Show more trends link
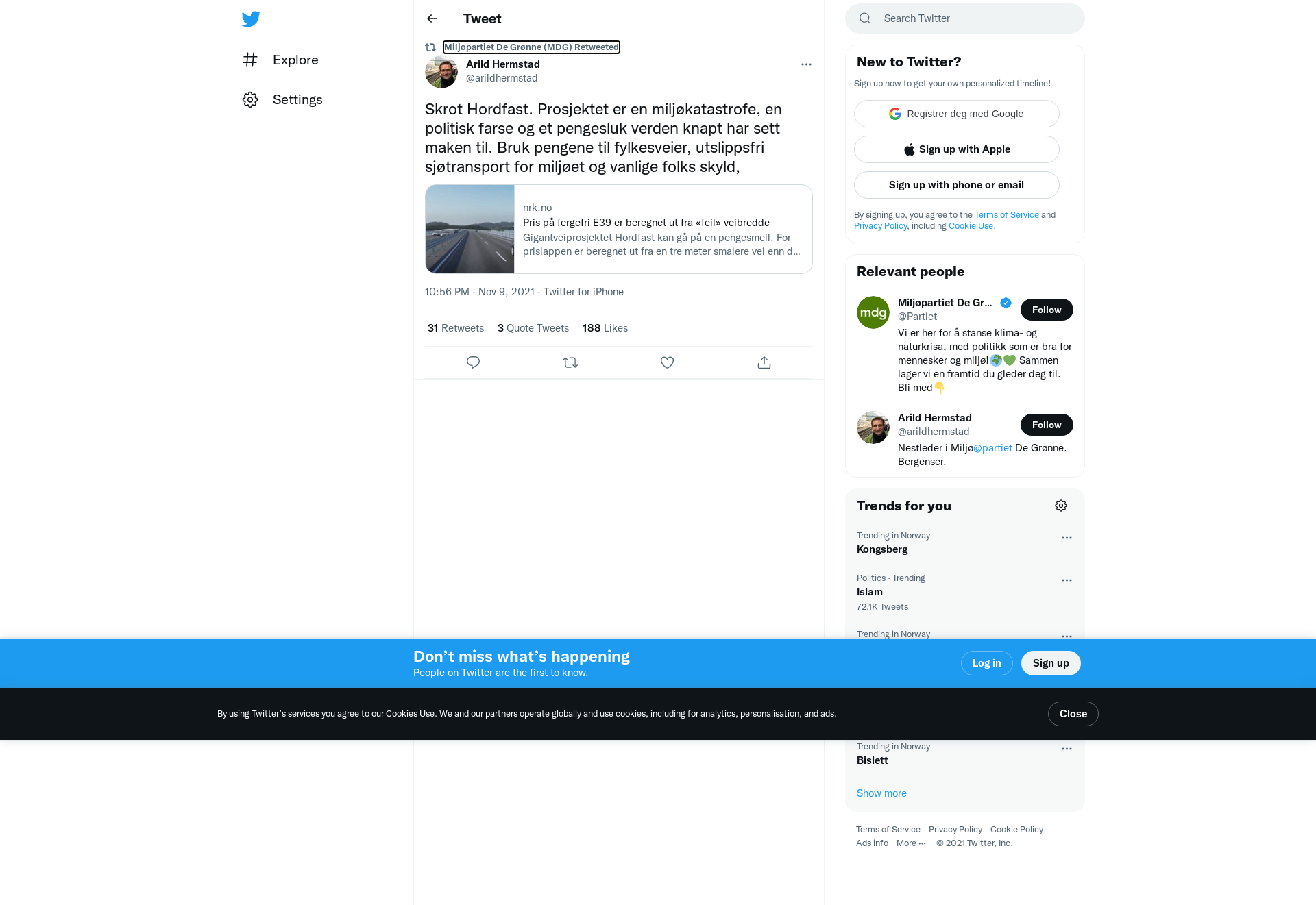The height and width of the screenshot is (905, 1316). [x=881, y=793]
